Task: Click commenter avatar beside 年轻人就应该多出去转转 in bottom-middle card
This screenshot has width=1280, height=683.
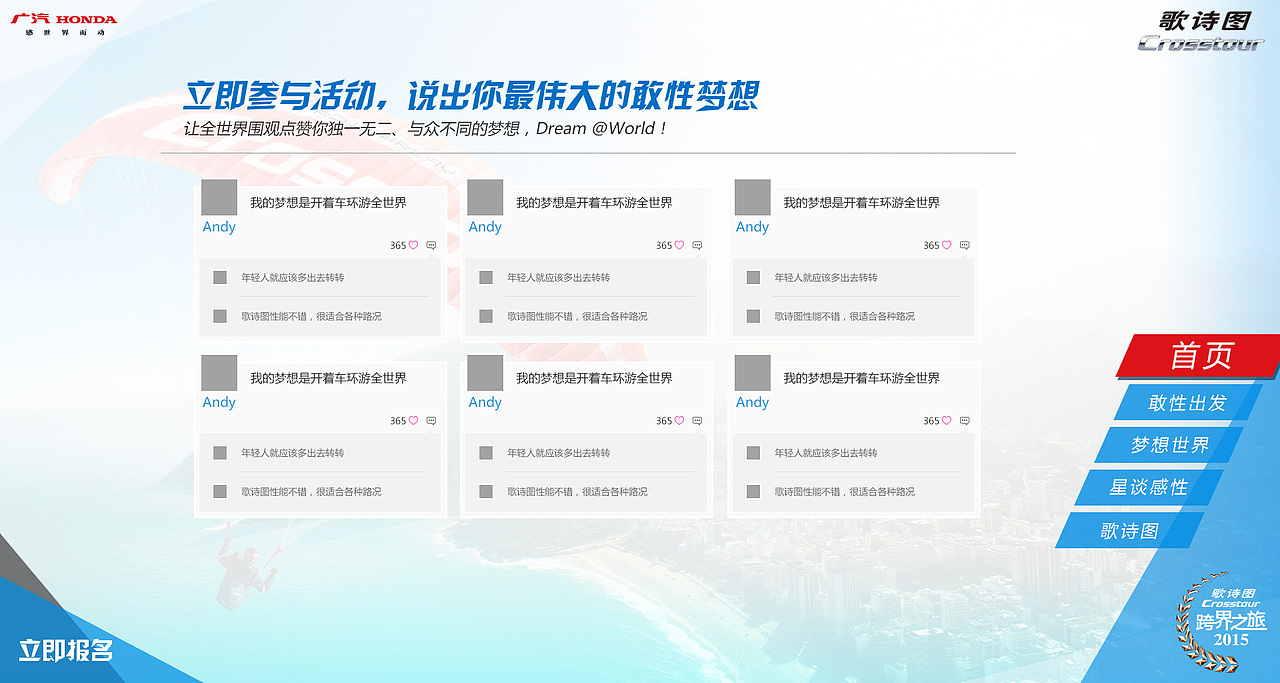Action: click(486, 453)
